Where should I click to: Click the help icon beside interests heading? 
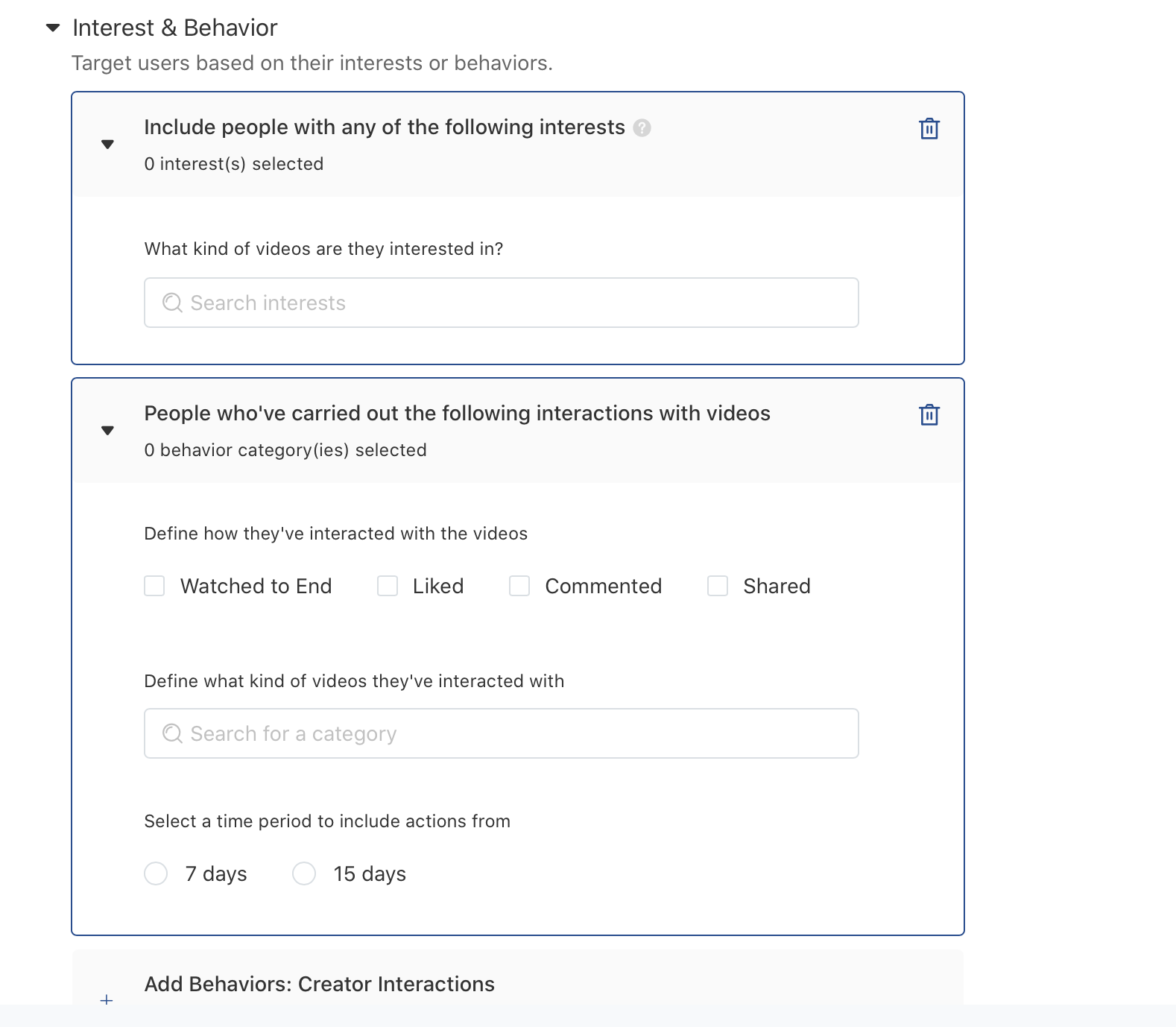[x=642, y=128]
